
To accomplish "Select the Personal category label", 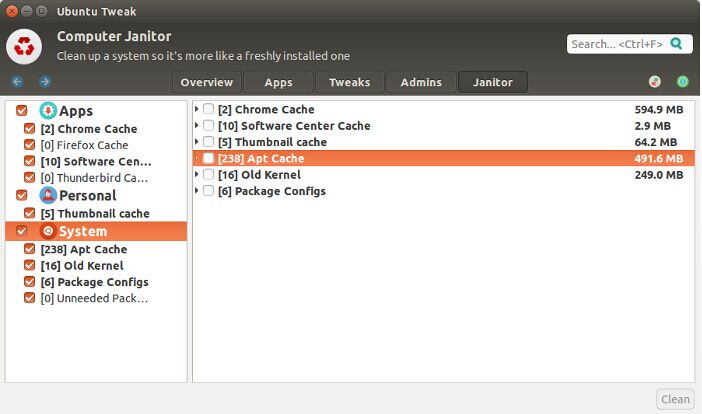I will click(x=88, y=196).
